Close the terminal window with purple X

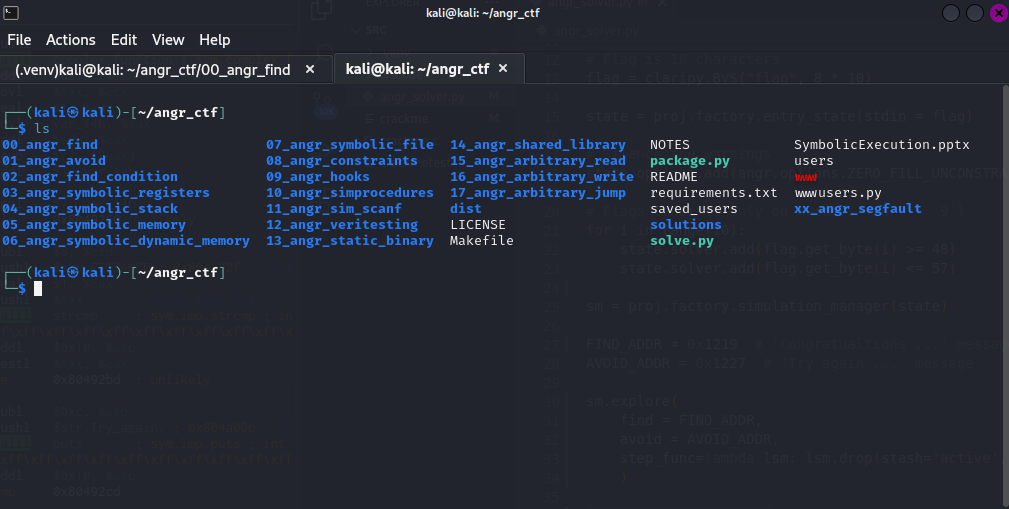point(998,13)
